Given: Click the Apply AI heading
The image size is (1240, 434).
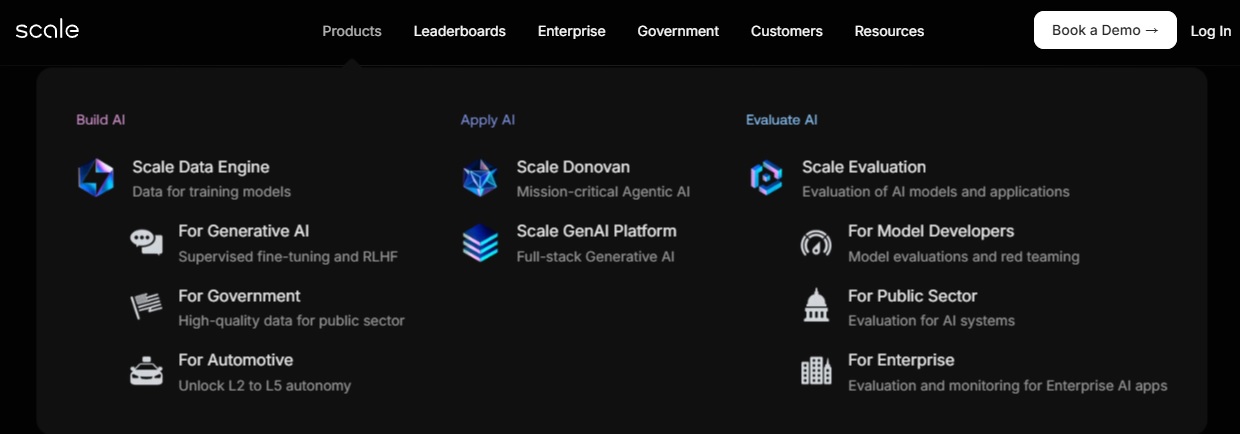Looking at the screenshot, I should (x=488, y=120).
